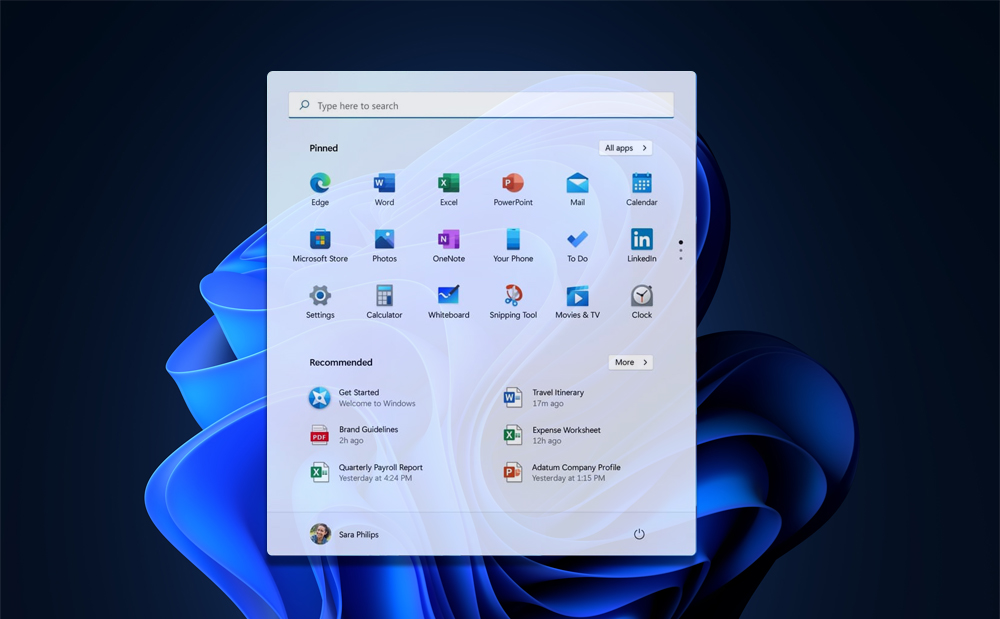Click Sara Philips profile picture
The width and height of the screenshot is (1000, 619).
pos(320,534)
